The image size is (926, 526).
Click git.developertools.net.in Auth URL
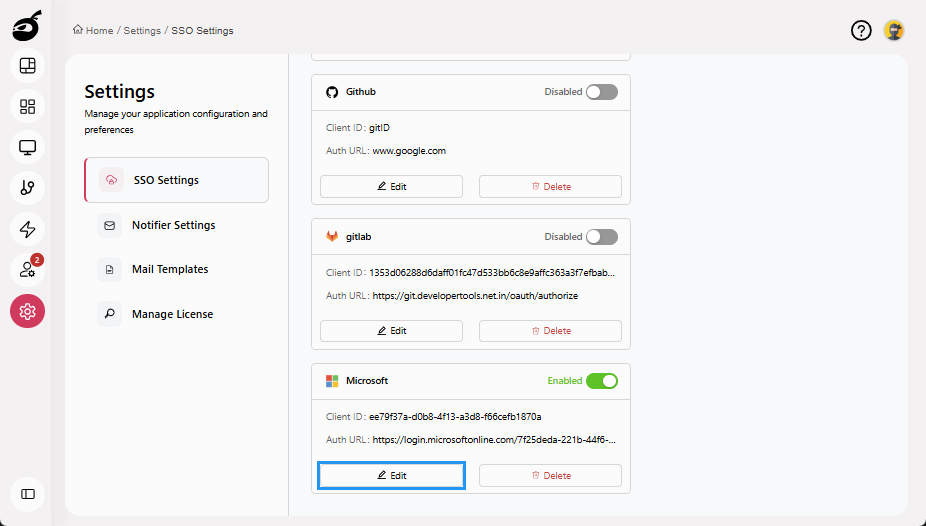[475, 296]
